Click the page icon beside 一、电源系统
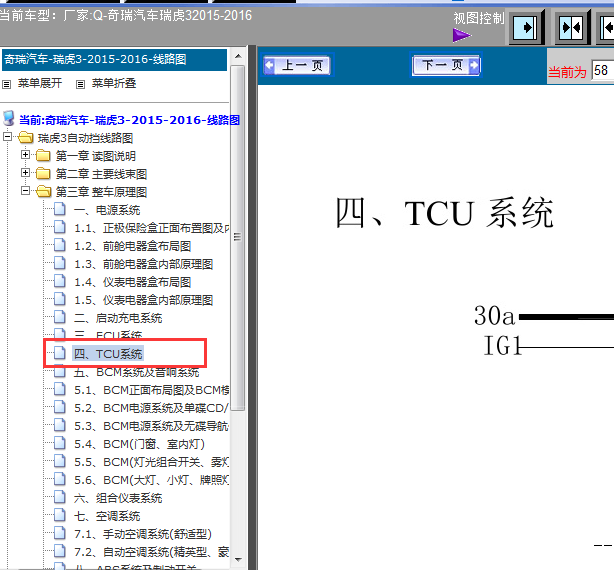Image resolution: width=614 pixels, height=570 pixels. pyautogui.click(x=60, y=209)
